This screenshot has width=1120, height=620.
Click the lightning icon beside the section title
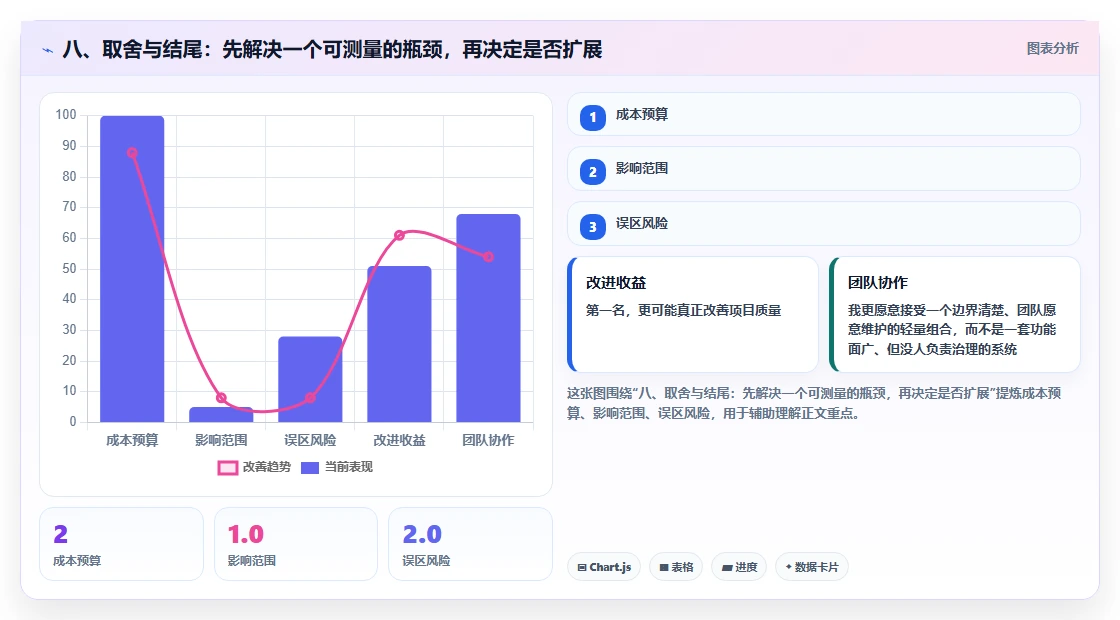(48, 50)
